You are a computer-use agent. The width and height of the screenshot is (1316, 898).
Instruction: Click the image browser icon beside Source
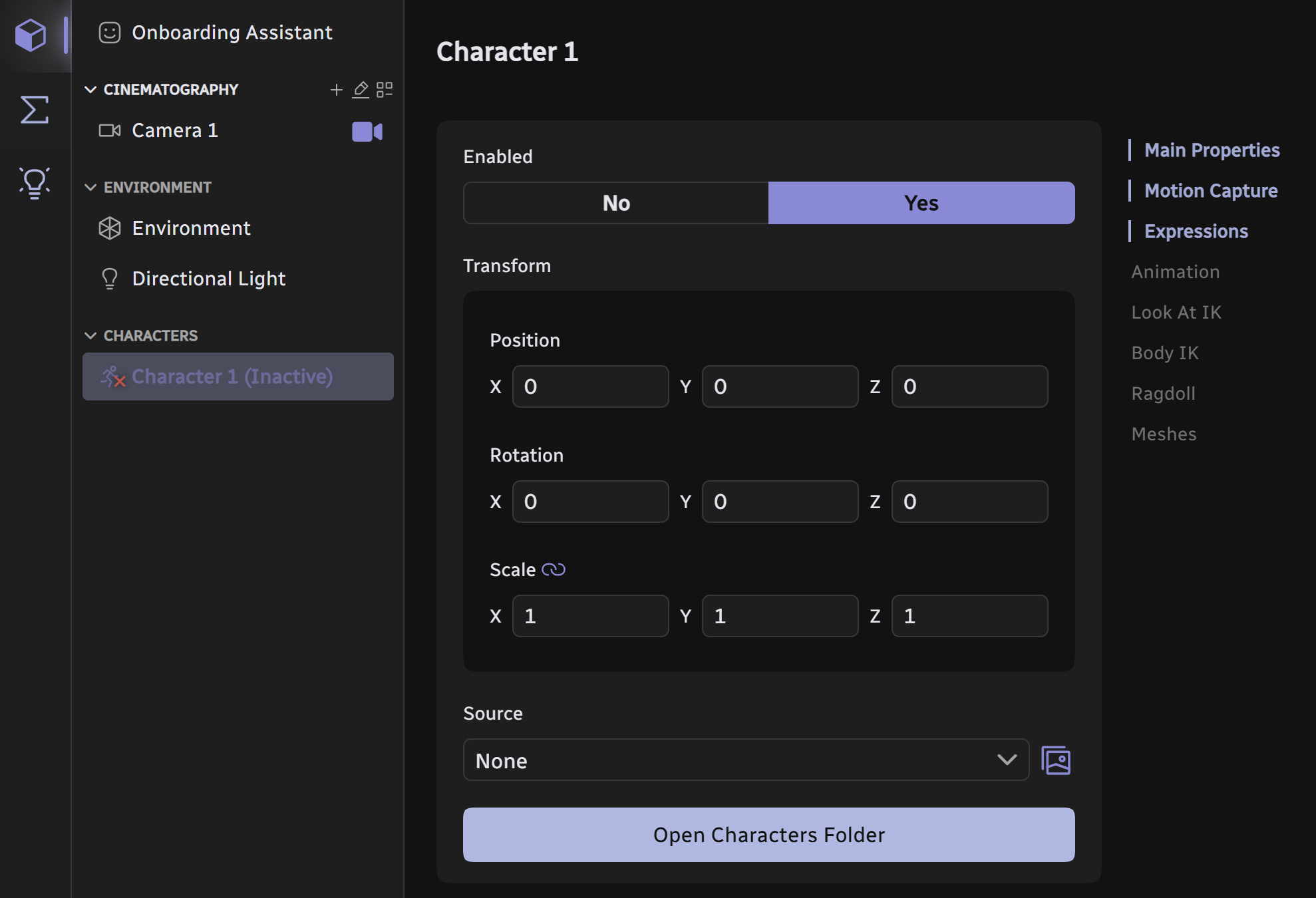tap(1056, 760)
